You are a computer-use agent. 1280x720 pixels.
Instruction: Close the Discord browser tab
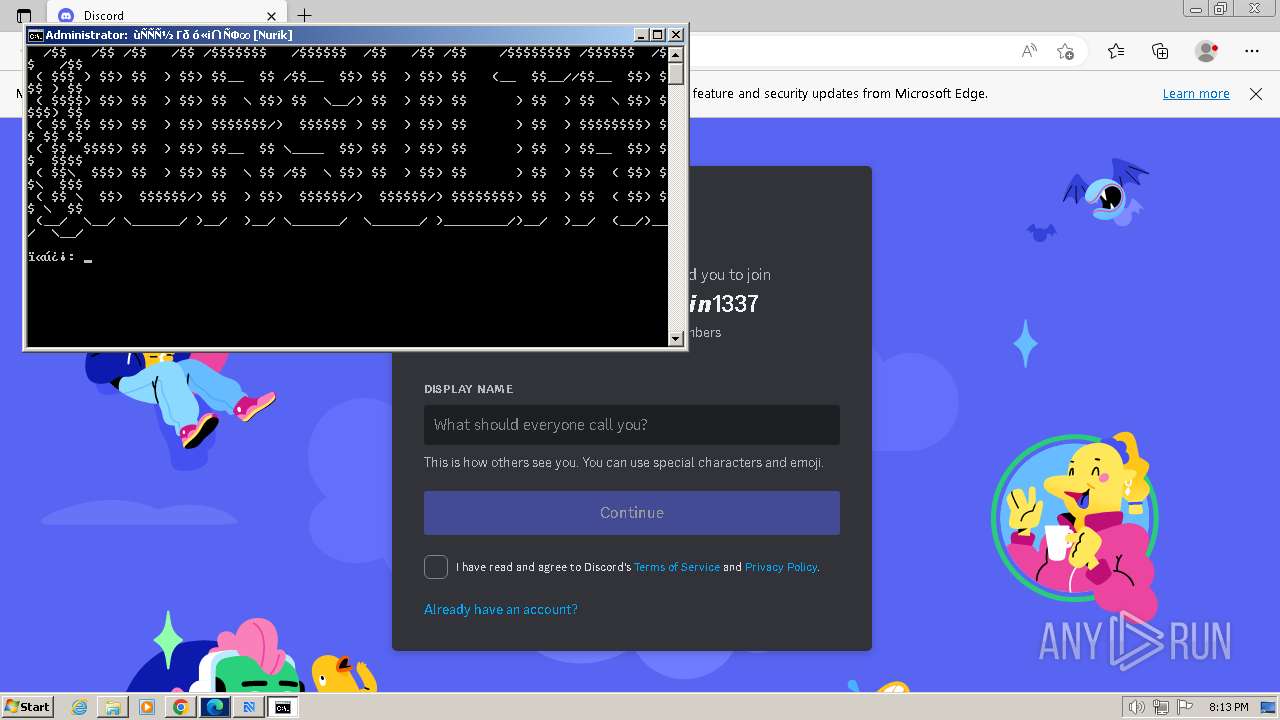(x=272, y=15)
